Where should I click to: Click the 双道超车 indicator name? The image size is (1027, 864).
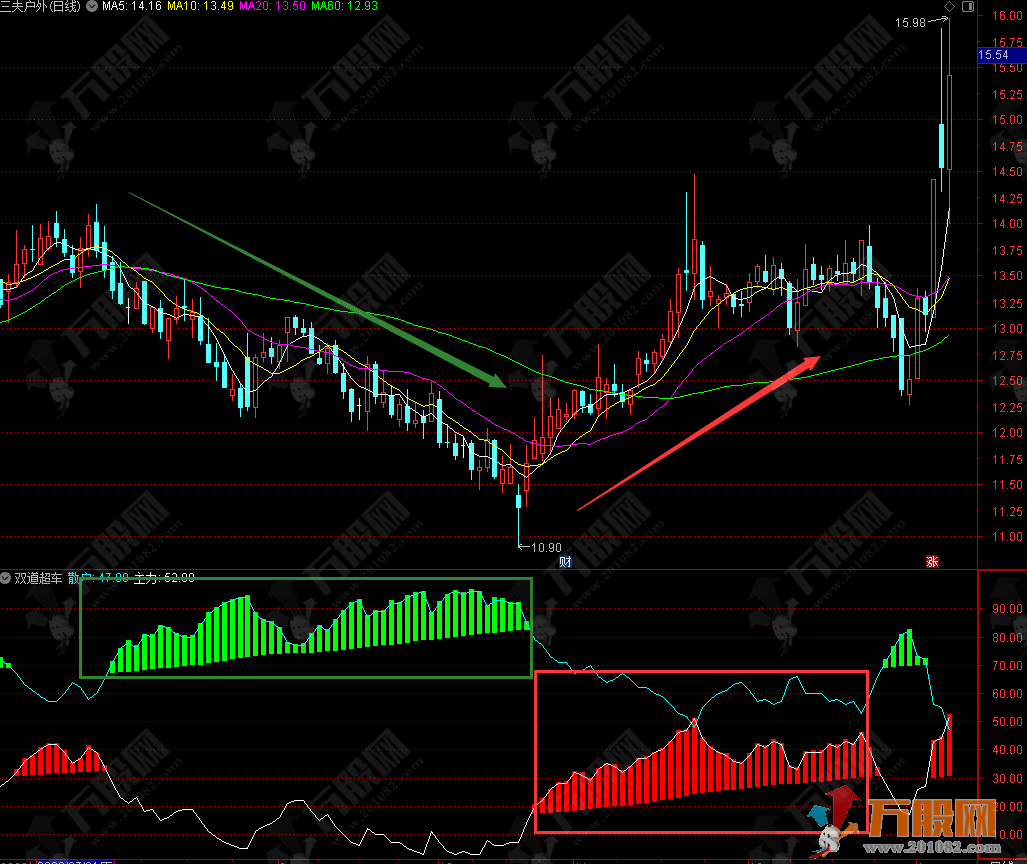(38, 578)
